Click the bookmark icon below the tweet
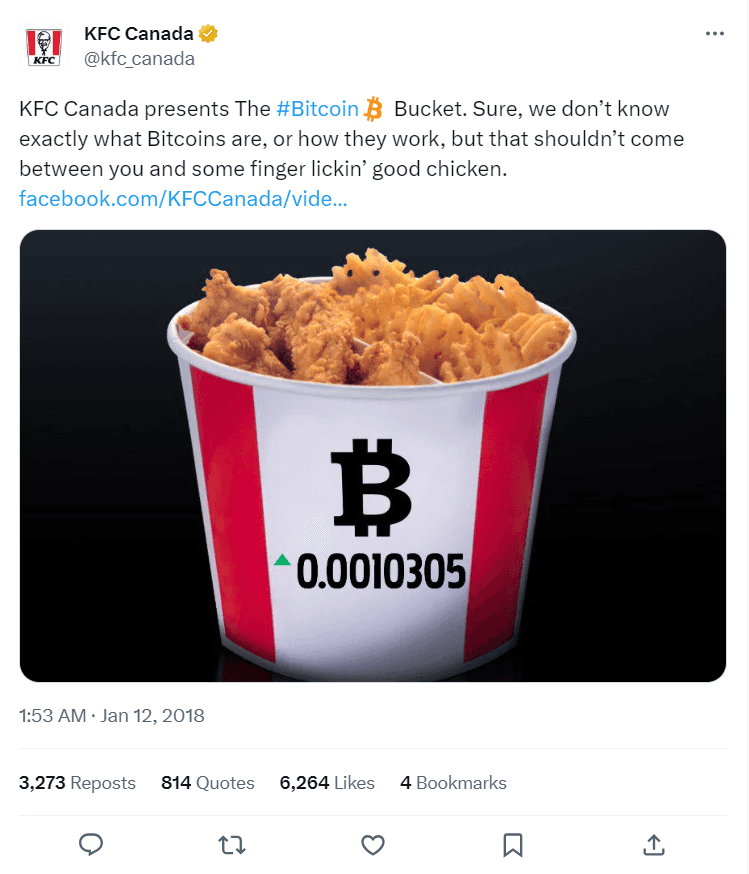Viewport: 749px width, 874px height. [513, 845]
